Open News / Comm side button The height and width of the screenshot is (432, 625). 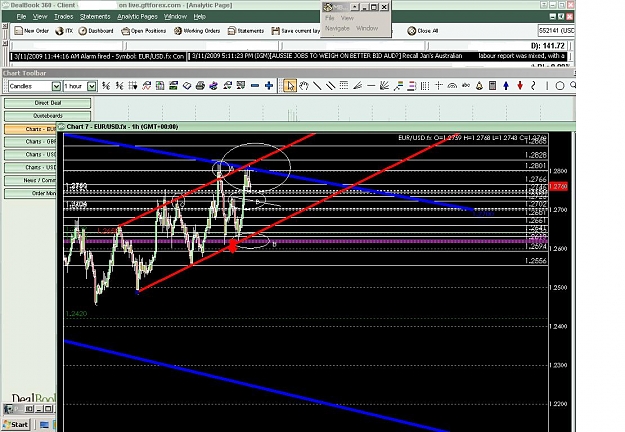point(30,181)
